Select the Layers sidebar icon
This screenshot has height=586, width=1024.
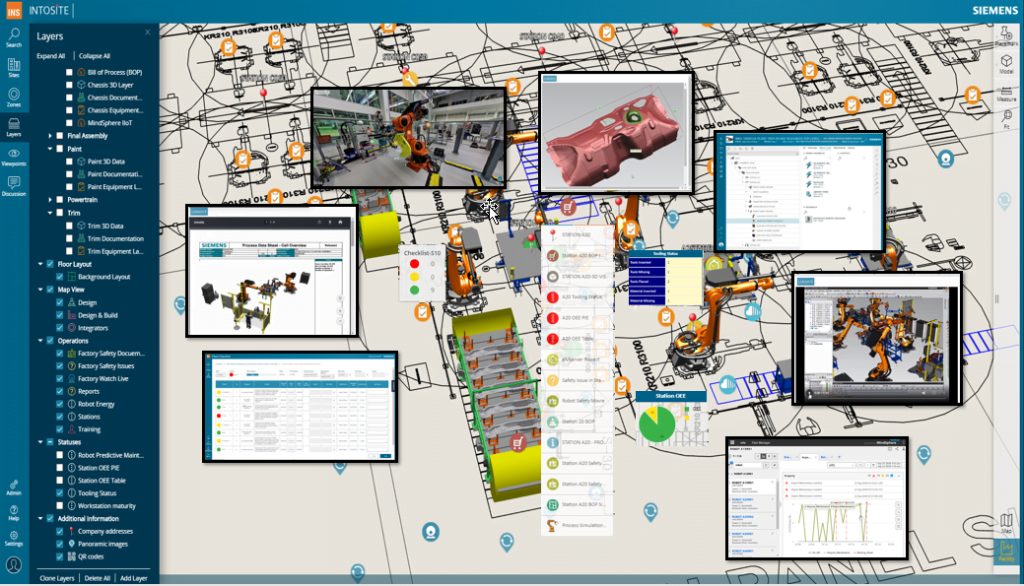[14, 127]
